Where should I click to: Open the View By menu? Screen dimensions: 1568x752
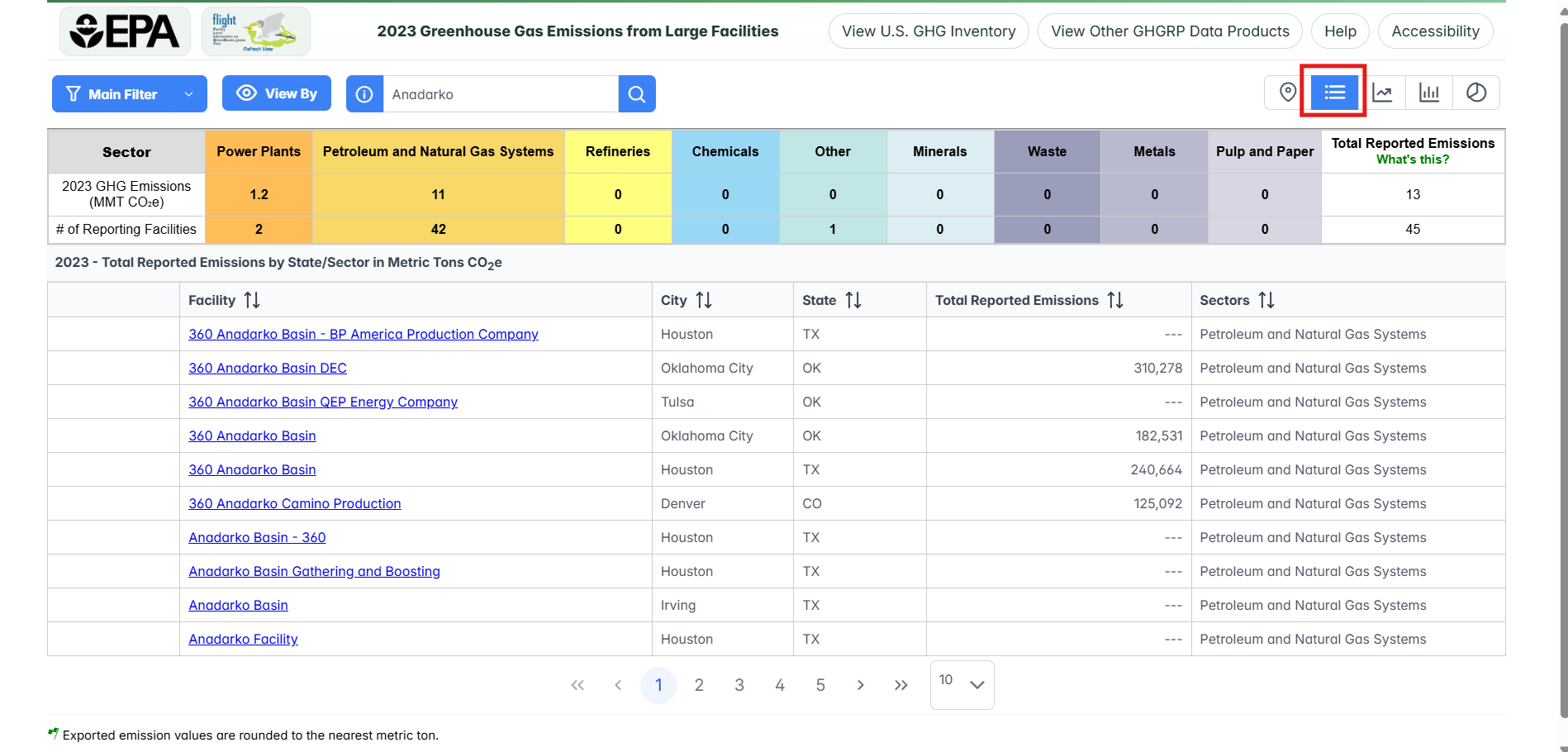tap(277, 93)
